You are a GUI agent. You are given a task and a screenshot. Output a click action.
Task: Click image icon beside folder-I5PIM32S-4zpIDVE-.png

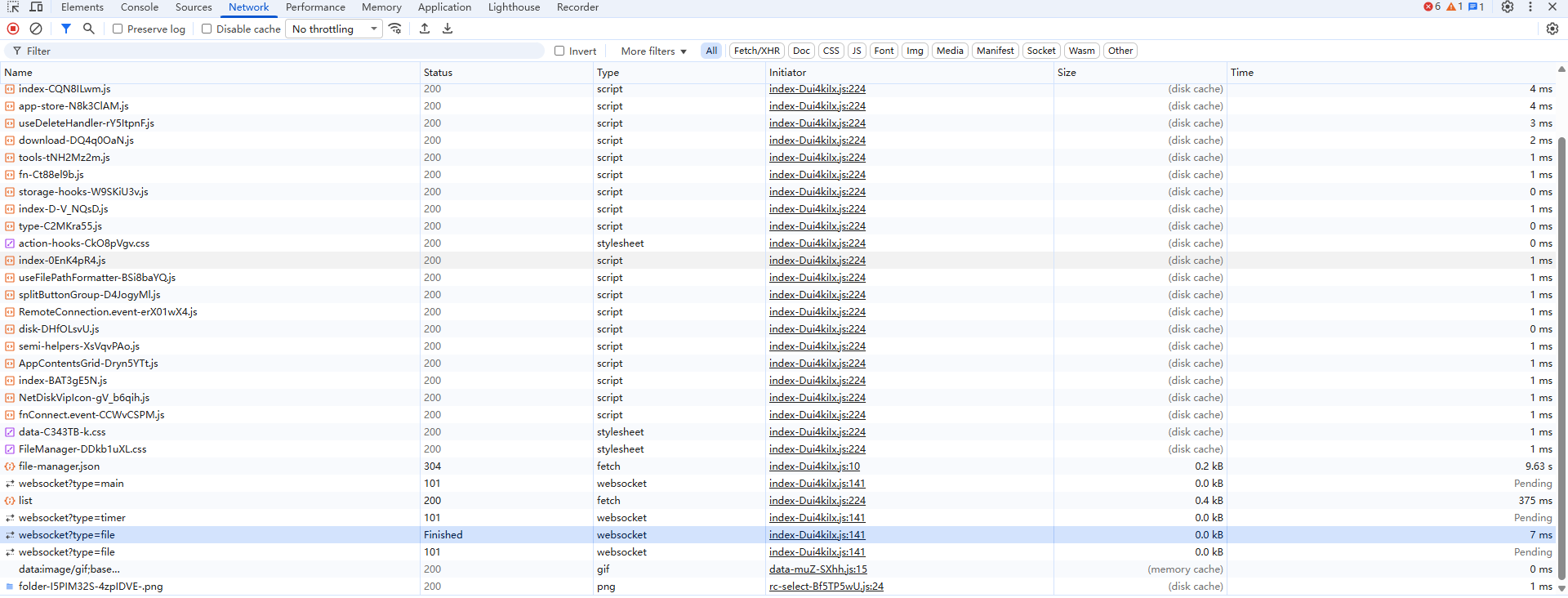point(10,587)
